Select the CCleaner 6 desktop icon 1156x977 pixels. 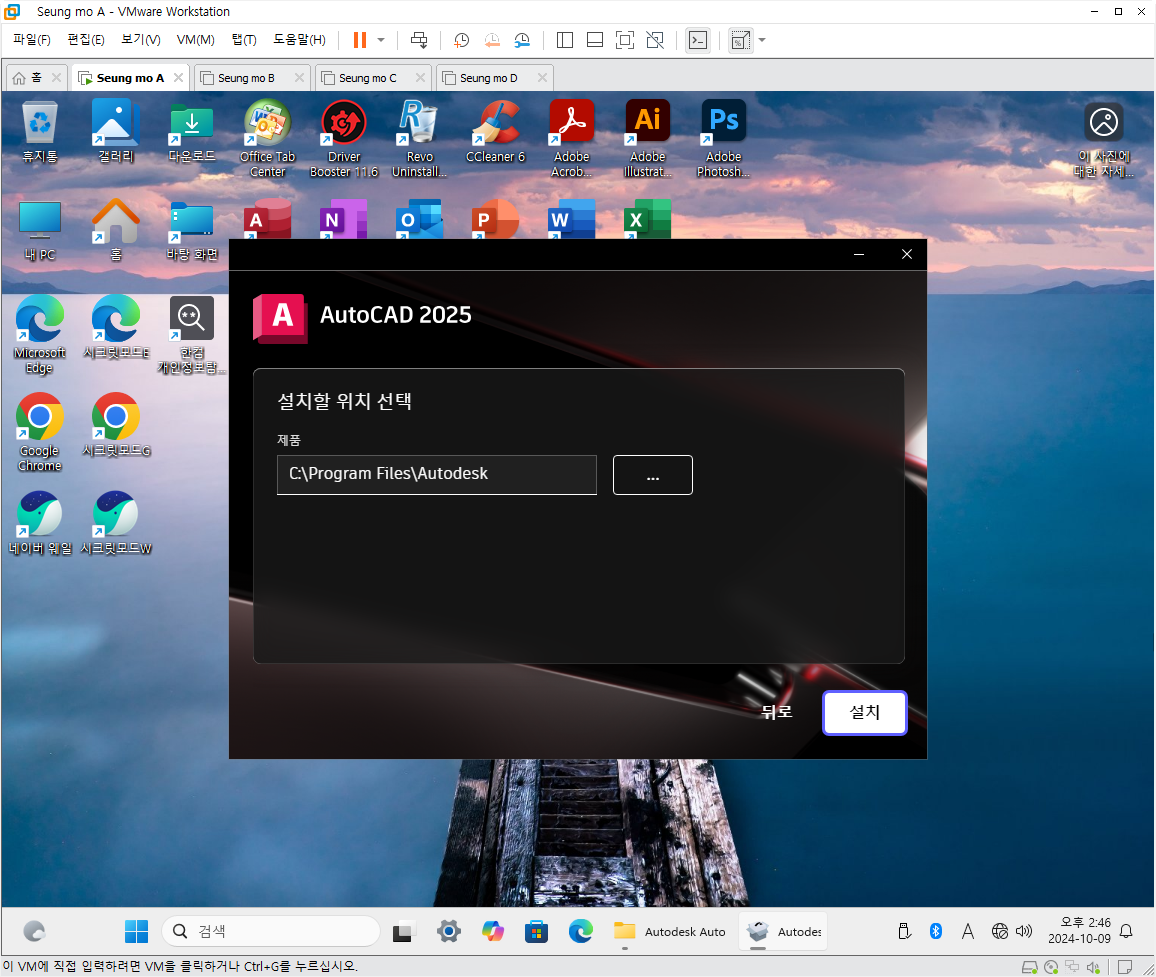click(495, 133)
